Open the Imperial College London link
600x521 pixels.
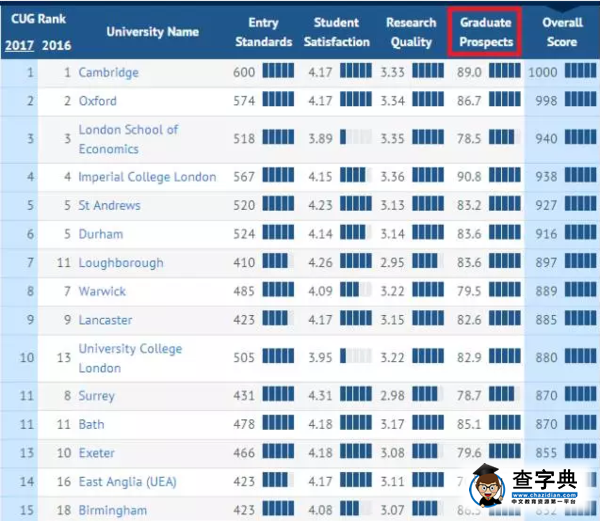(147, 177)
